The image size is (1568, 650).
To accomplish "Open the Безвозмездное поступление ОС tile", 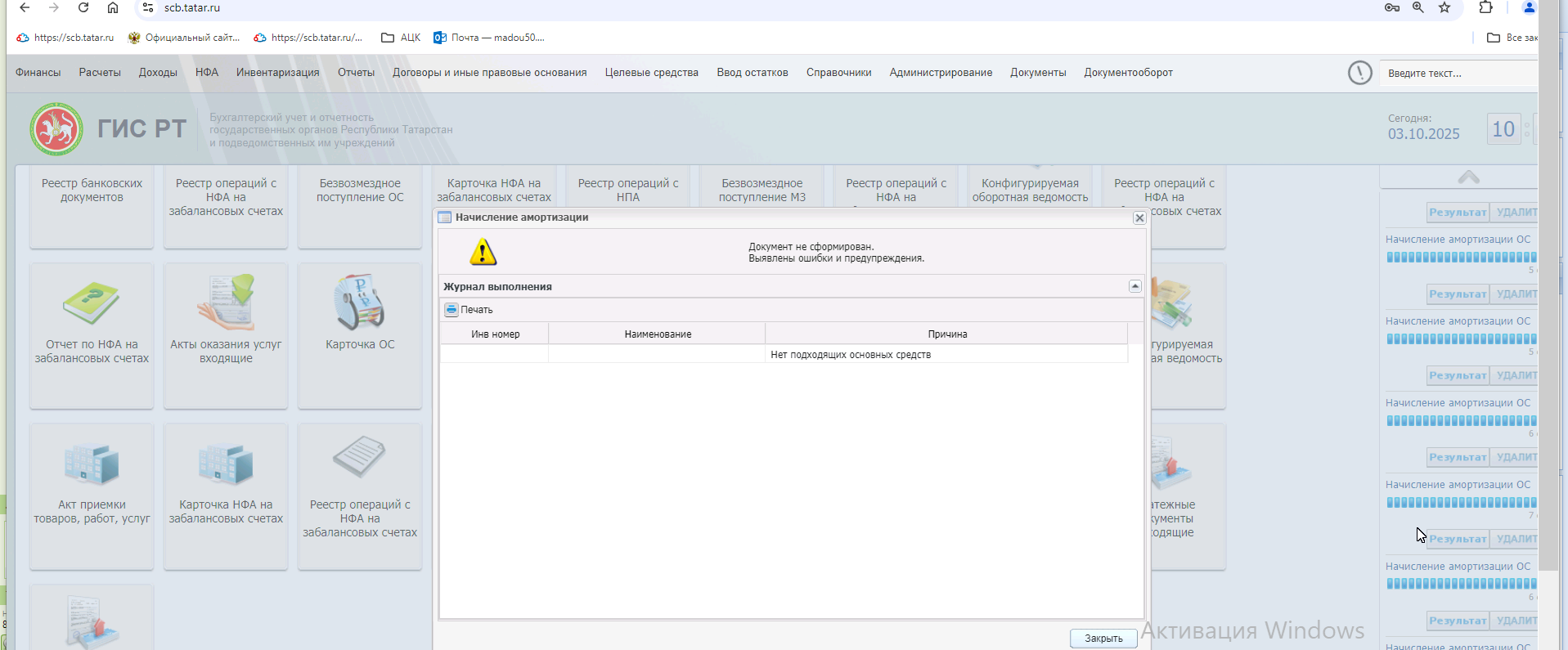I will (360, 207).
